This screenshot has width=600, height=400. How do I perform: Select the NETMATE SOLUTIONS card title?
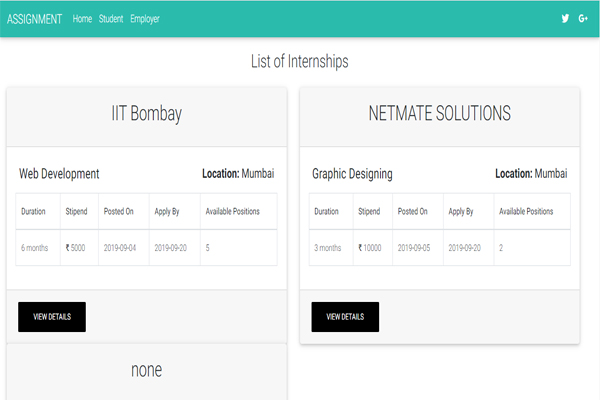(440, 113)
